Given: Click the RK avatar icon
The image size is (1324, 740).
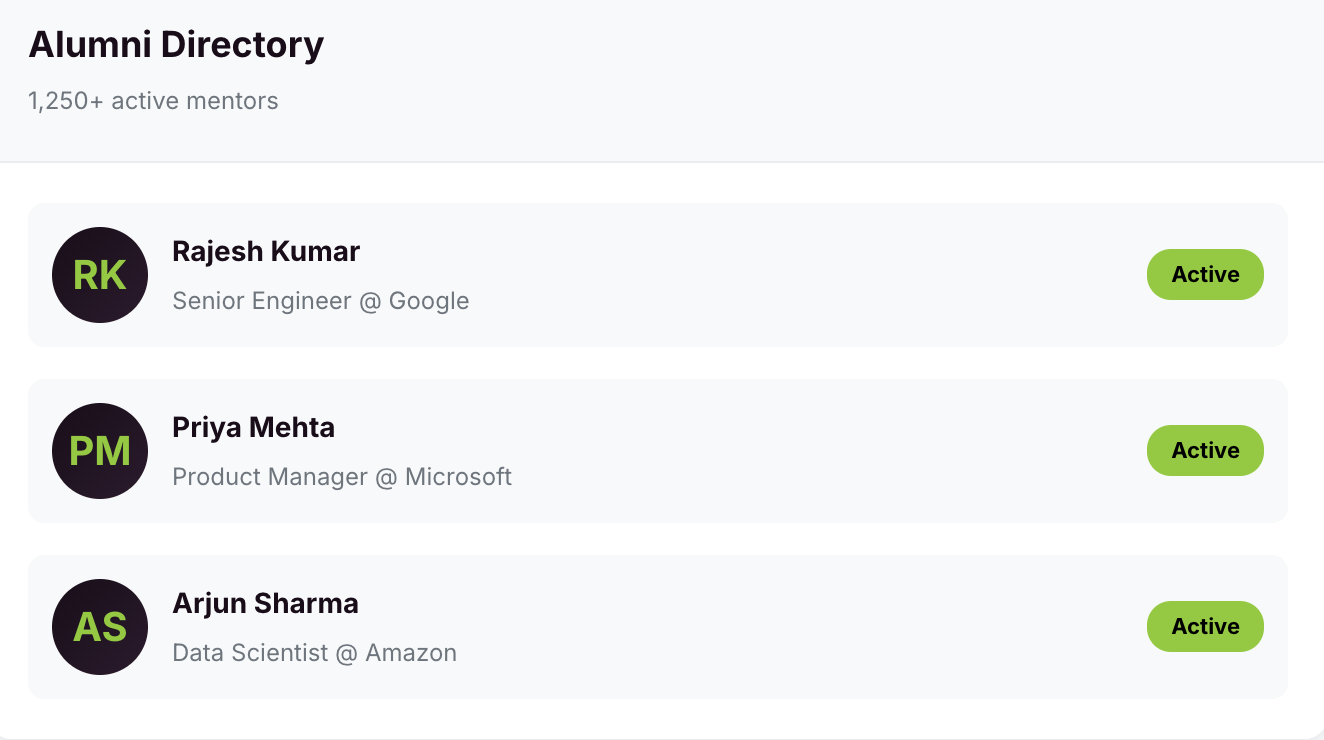Looking at the screenshot, I should pos(100,275).
